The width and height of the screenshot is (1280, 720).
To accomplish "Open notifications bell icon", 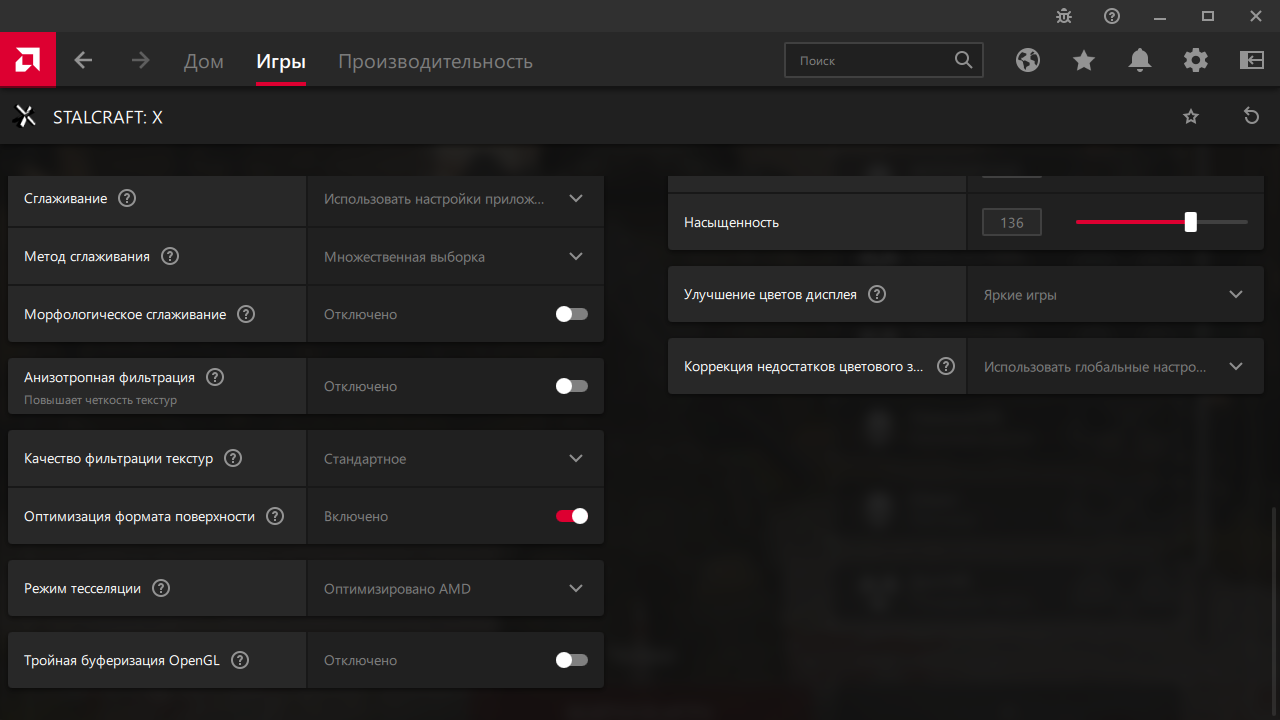I will point(1140,60).
